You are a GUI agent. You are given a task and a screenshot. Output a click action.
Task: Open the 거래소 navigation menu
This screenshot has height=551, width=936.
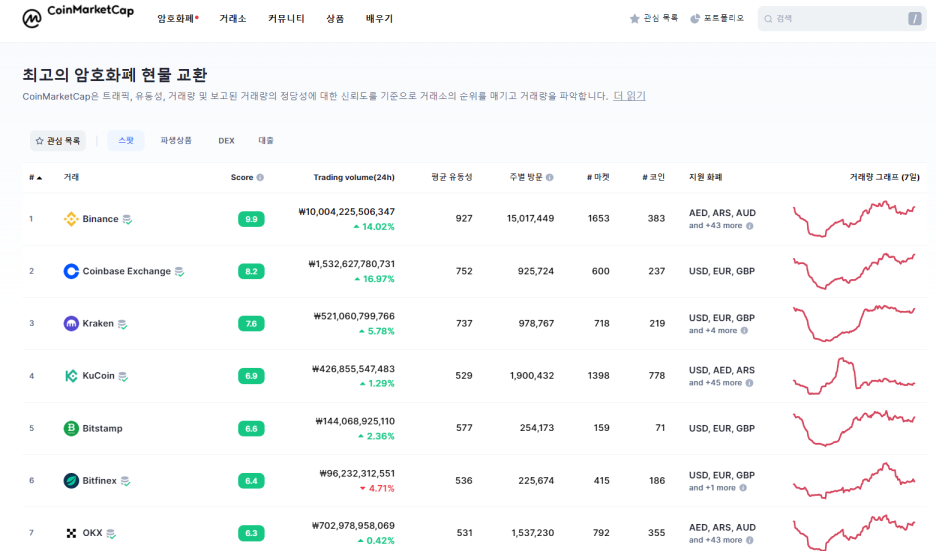(x=233, y=19)
